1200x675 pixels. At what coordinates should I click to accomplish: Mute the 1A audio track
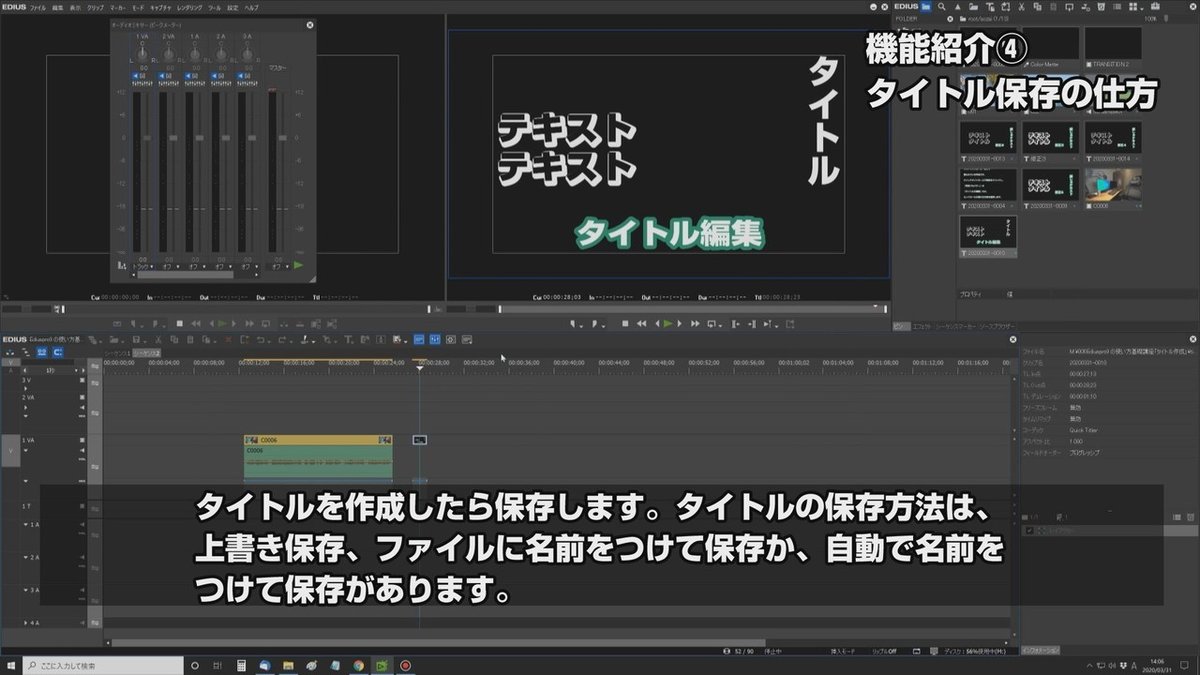(x=81, y=526)
